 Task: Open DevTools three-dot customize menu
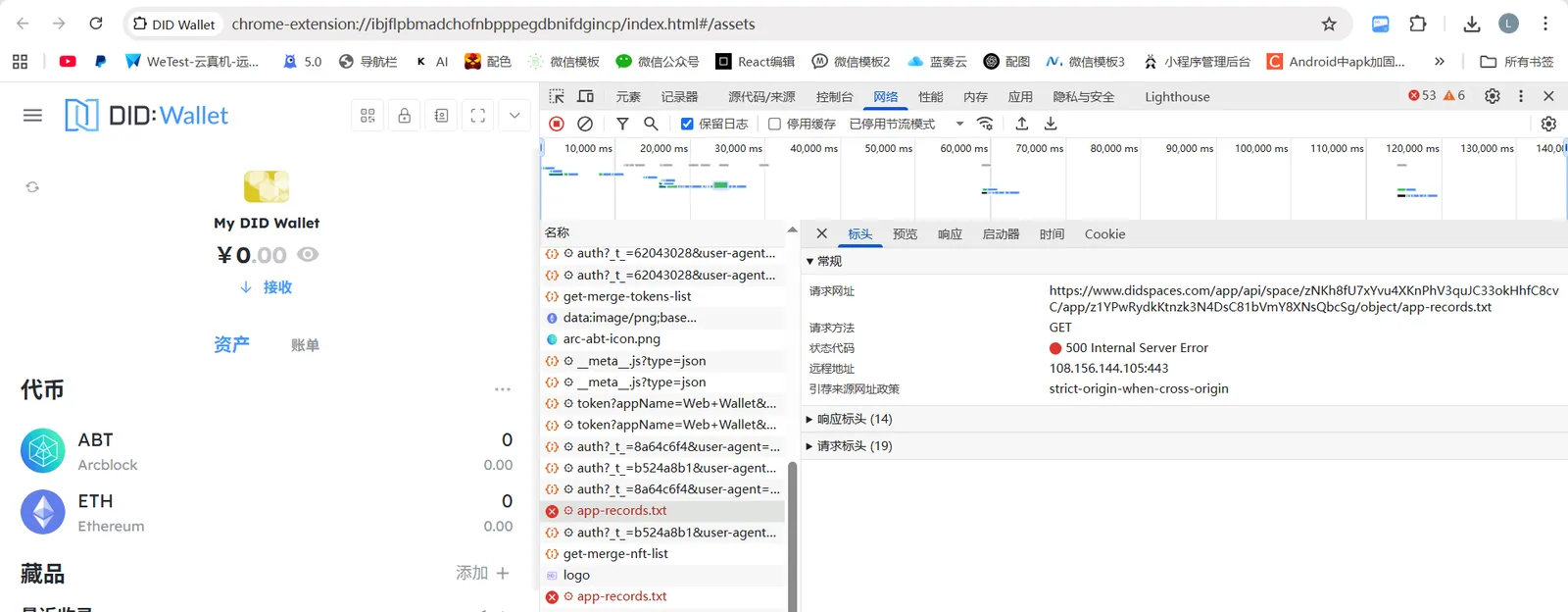[x=1521, y=96]
